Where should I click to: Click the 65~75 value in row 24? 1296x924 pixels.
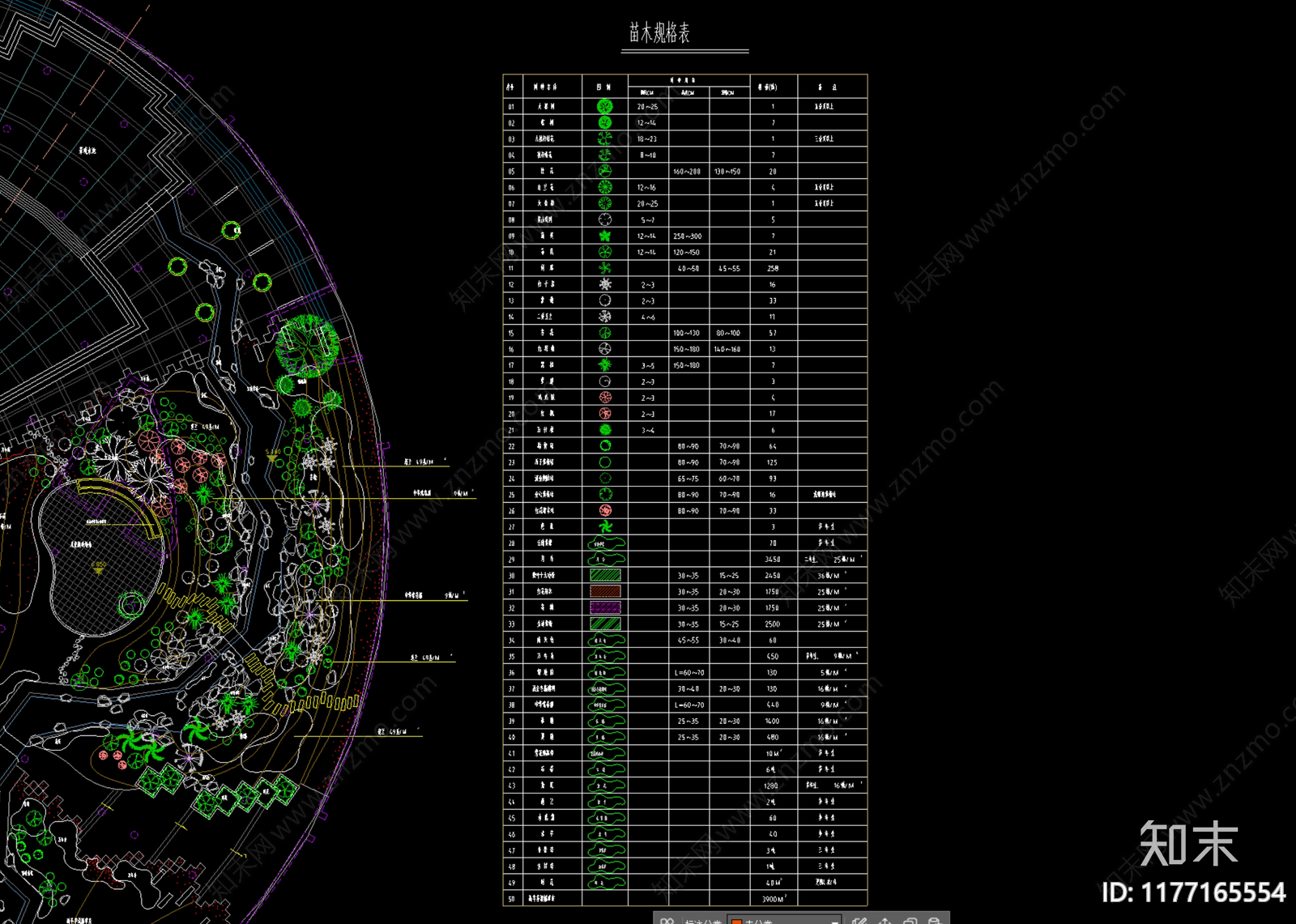click(688, 479)
